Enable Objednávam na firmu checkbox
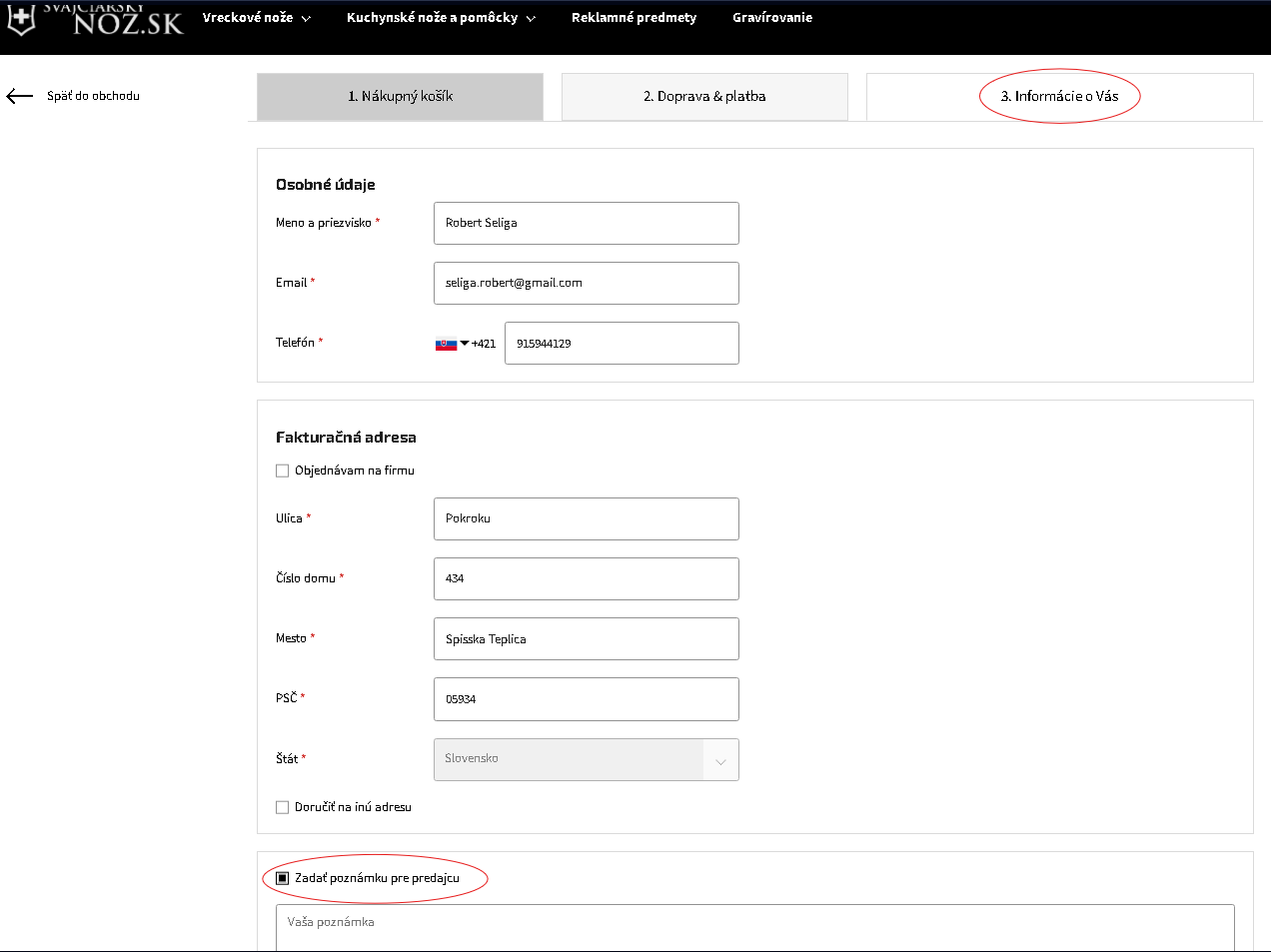This screenshot has width=1271, height=952. (283, 471)
